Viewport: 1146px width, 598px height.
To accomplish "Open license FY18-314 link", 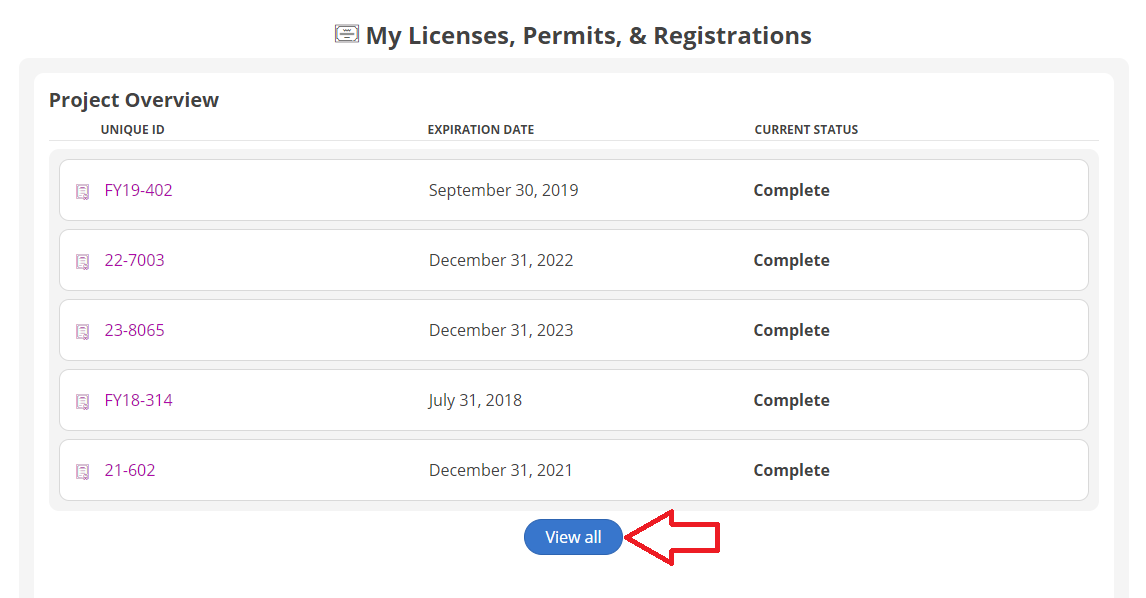I will [x=138, y=400].
